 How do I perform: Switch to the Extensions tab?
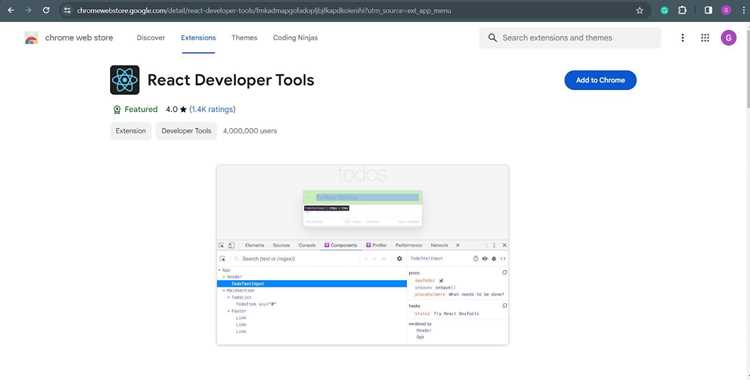[198, 38]
